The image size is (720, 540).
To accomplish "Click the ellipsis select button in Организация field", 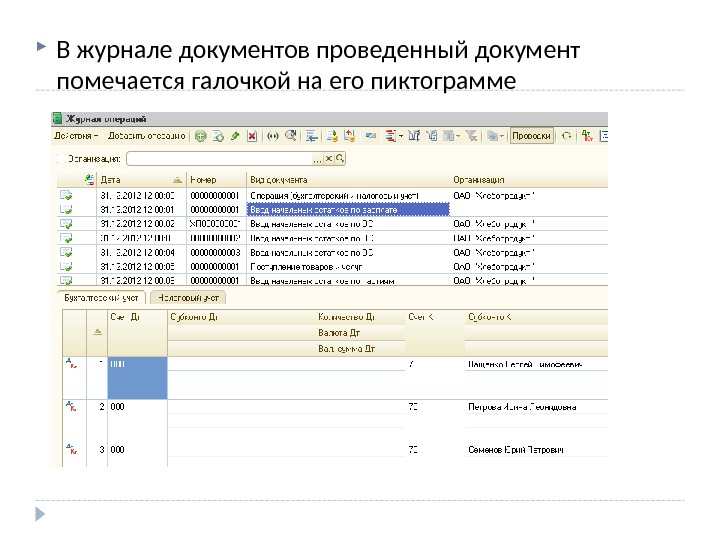I will (317, 159).
